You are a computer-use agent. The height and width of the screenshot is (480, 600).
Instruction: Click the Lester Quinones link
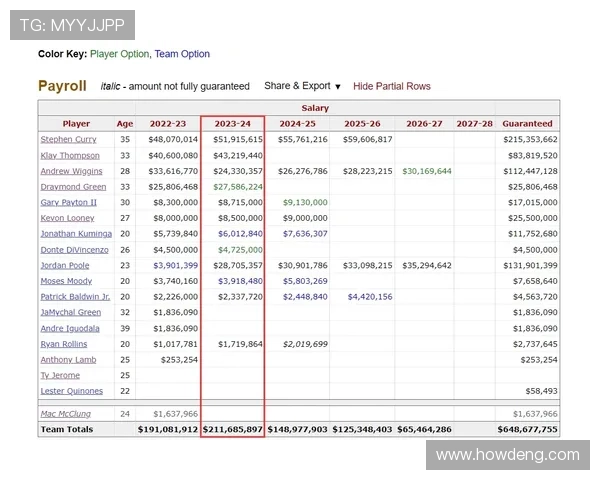[70, 391]
